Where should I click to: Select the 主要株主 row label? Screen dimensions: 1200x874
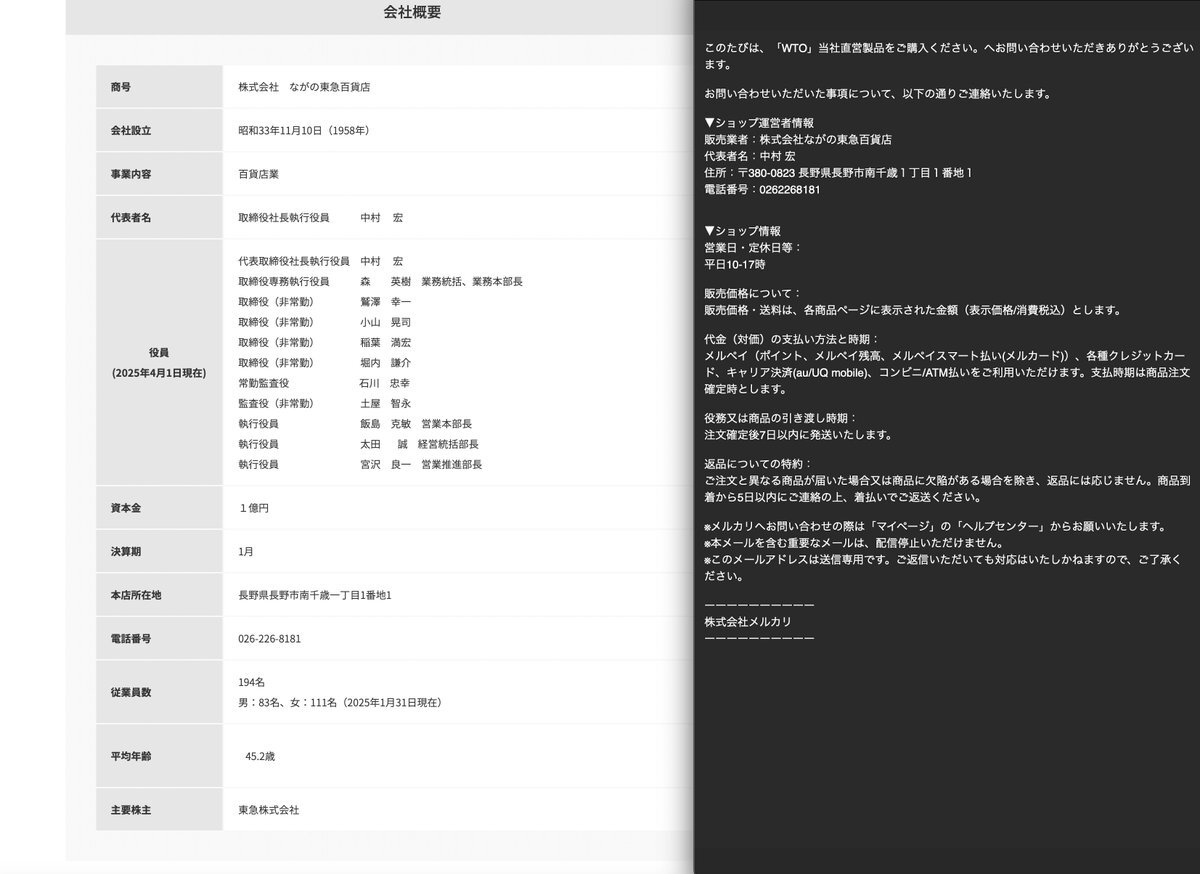coord(131,809)
